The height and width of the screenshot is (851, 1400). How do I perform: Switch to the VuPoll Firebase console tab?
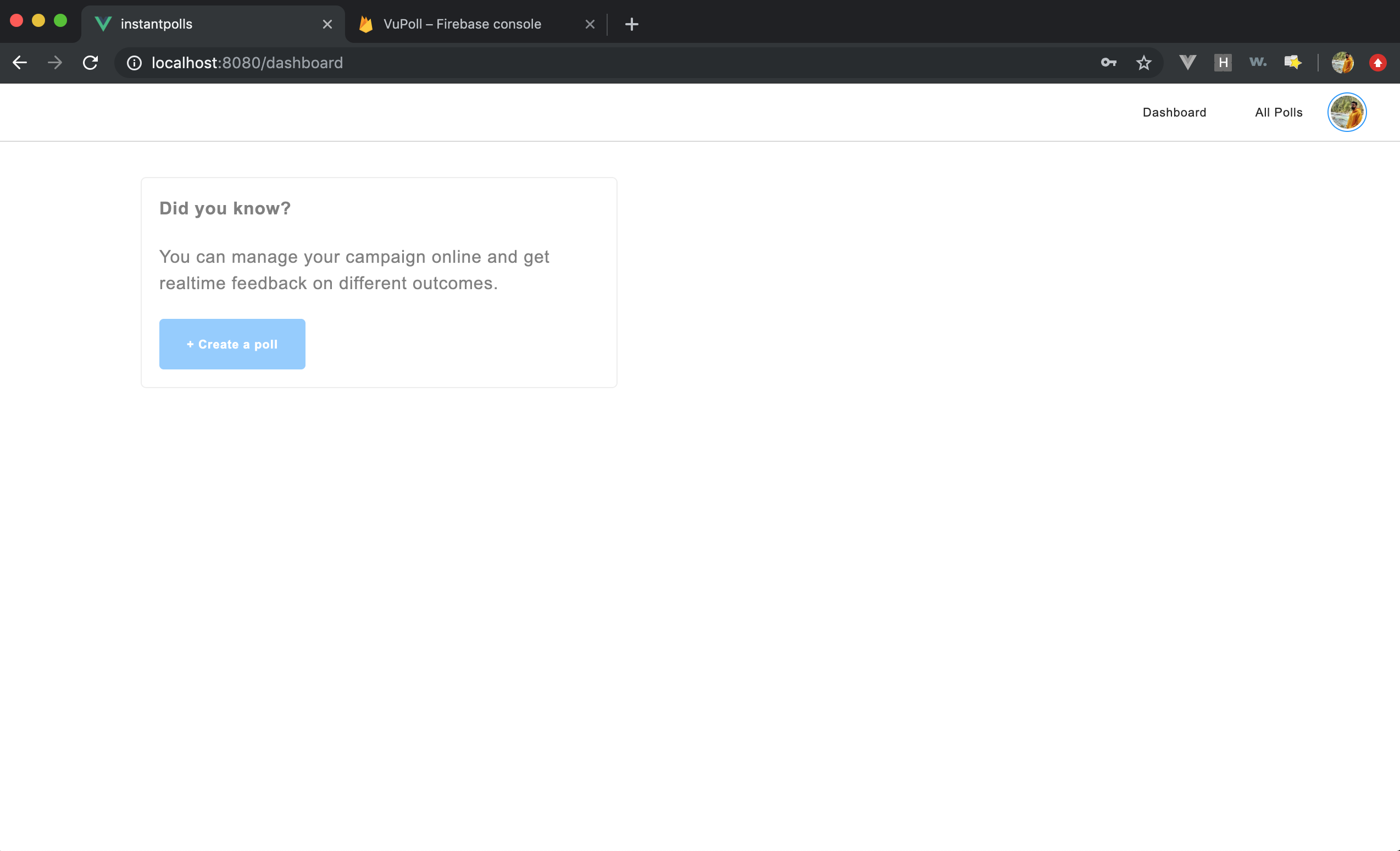462,24
